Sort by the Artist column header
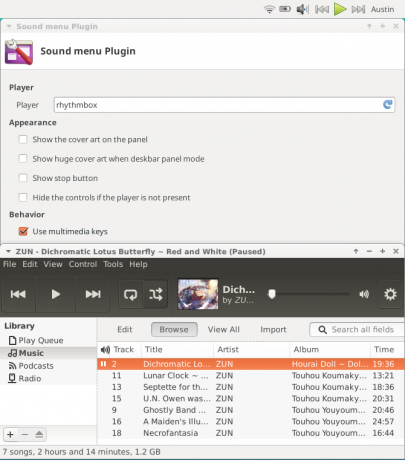Viewport: 405px width, 460px height. [251, 349]
